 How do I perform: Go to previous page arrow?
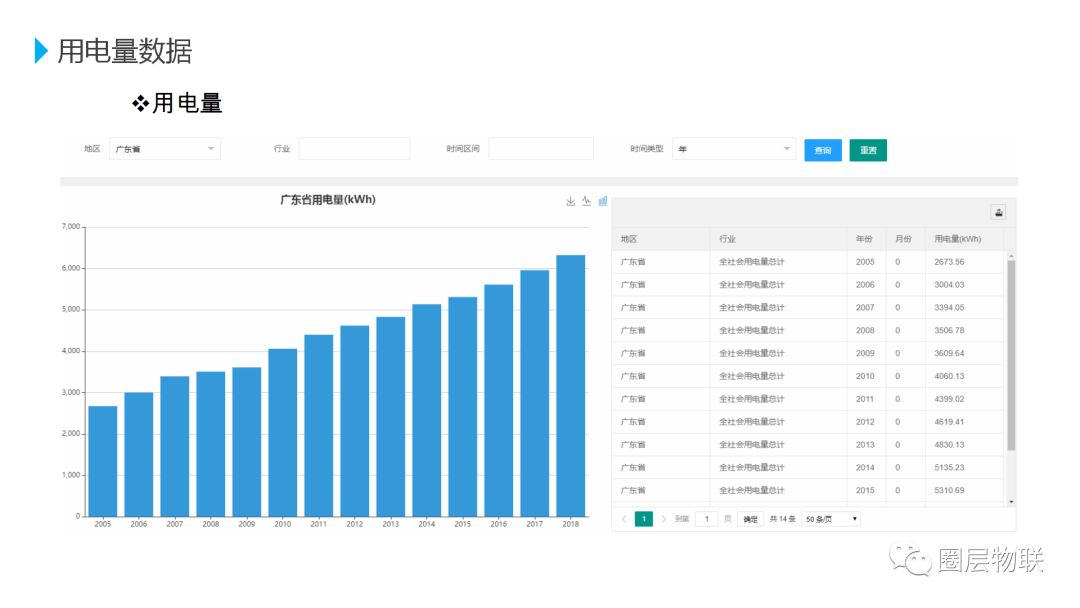coord(624,519)
